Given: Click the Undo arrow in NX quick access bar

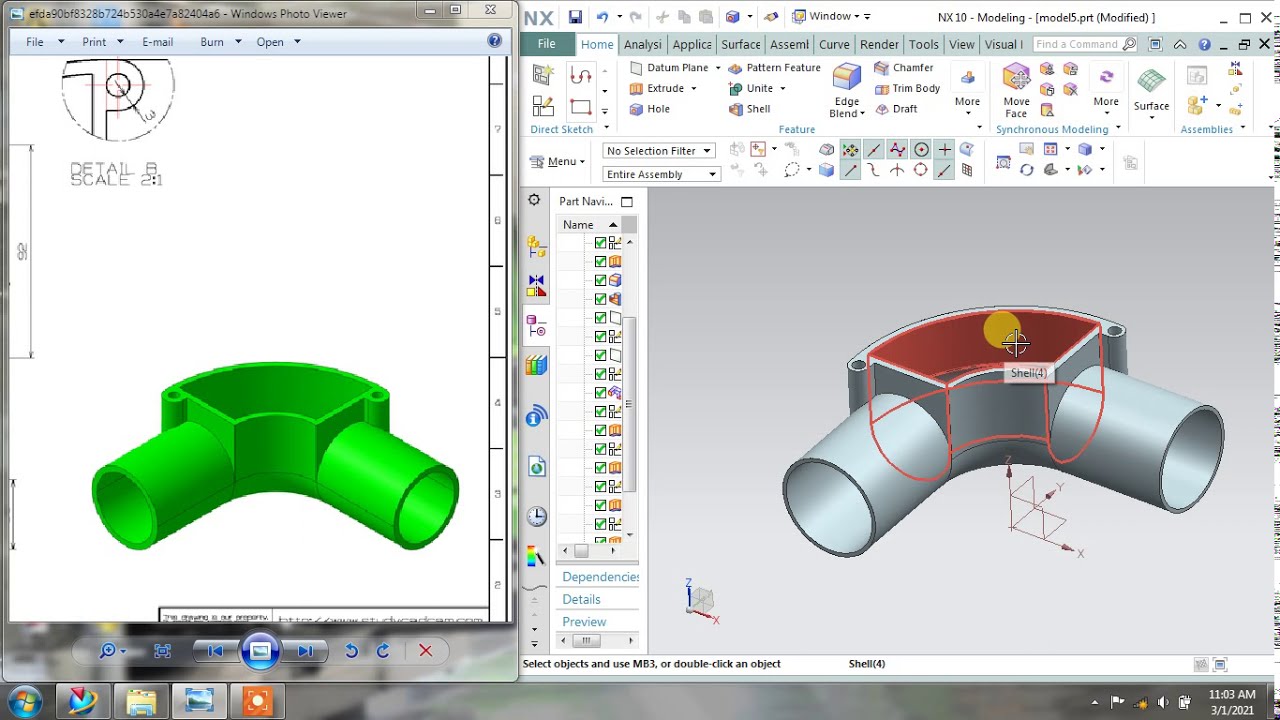Looking at the screenshot, I should click(x=602, y=17).
